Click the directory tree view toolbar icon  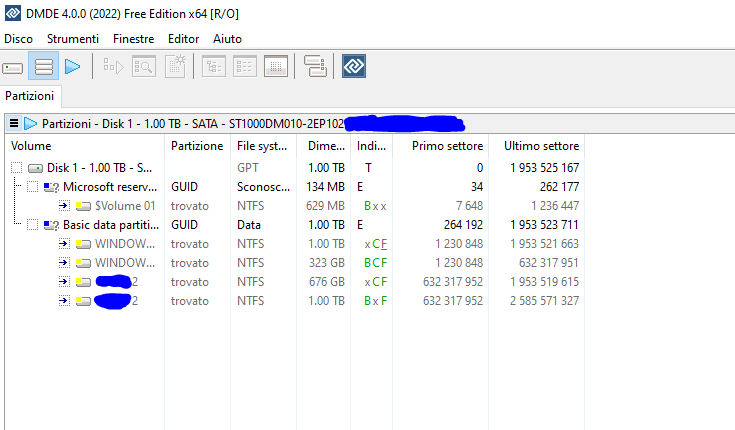click(x=214, y=67)
